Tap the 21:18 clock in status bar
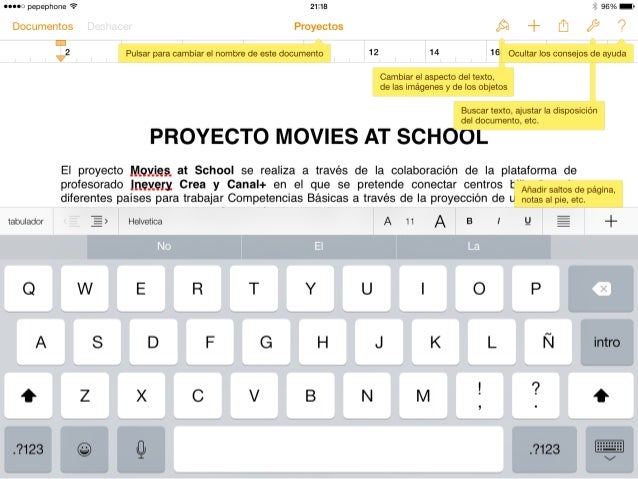This screenshot has width=638, height=479. coord(319,6)
